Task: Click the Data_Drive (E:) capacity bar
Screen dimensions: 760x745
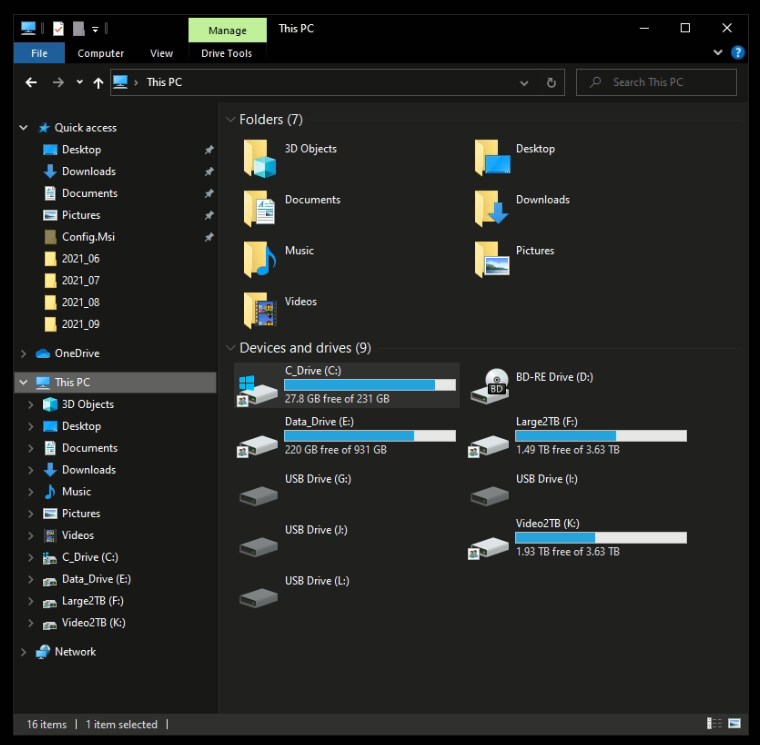Action: click(x=369, y=436)
